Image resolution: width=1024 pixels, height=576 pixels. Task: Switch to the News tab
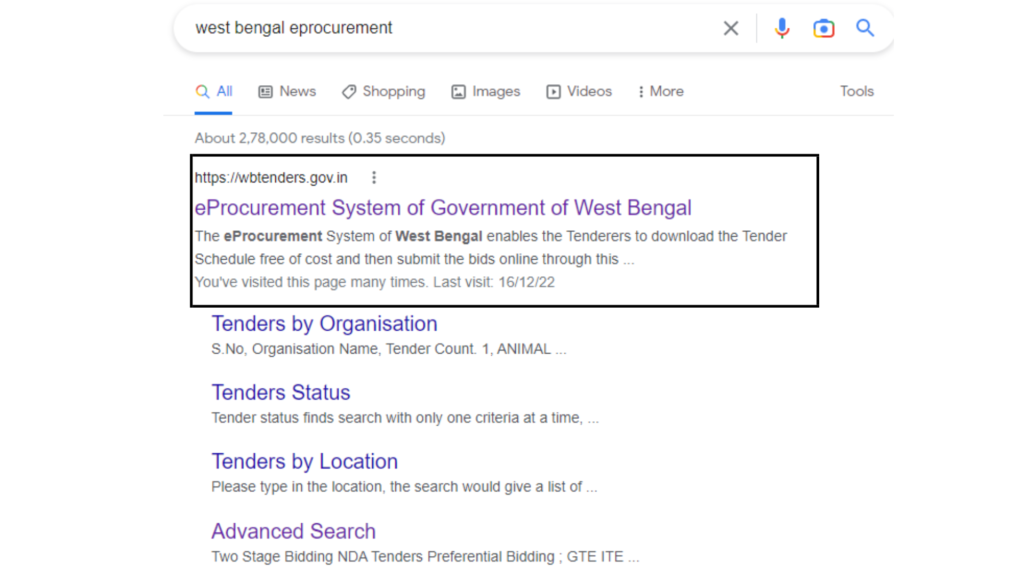pos(287,91)
